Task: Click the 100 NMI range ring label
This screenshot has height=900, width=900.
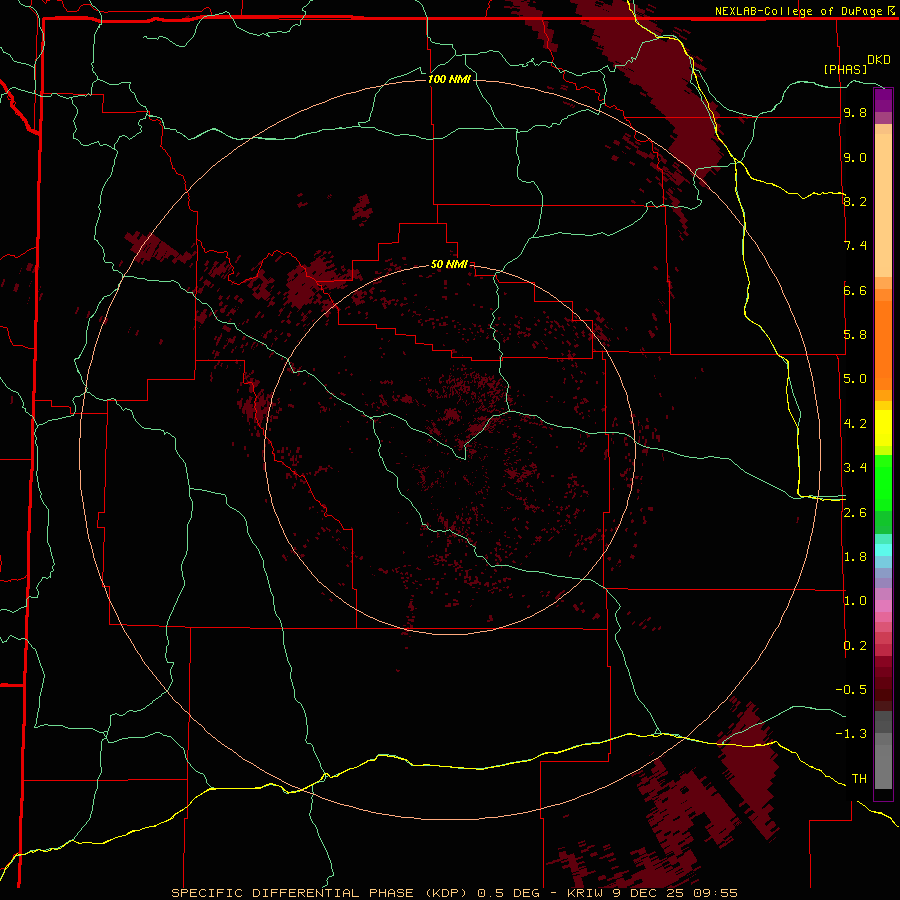Action: tap(449, 79)
